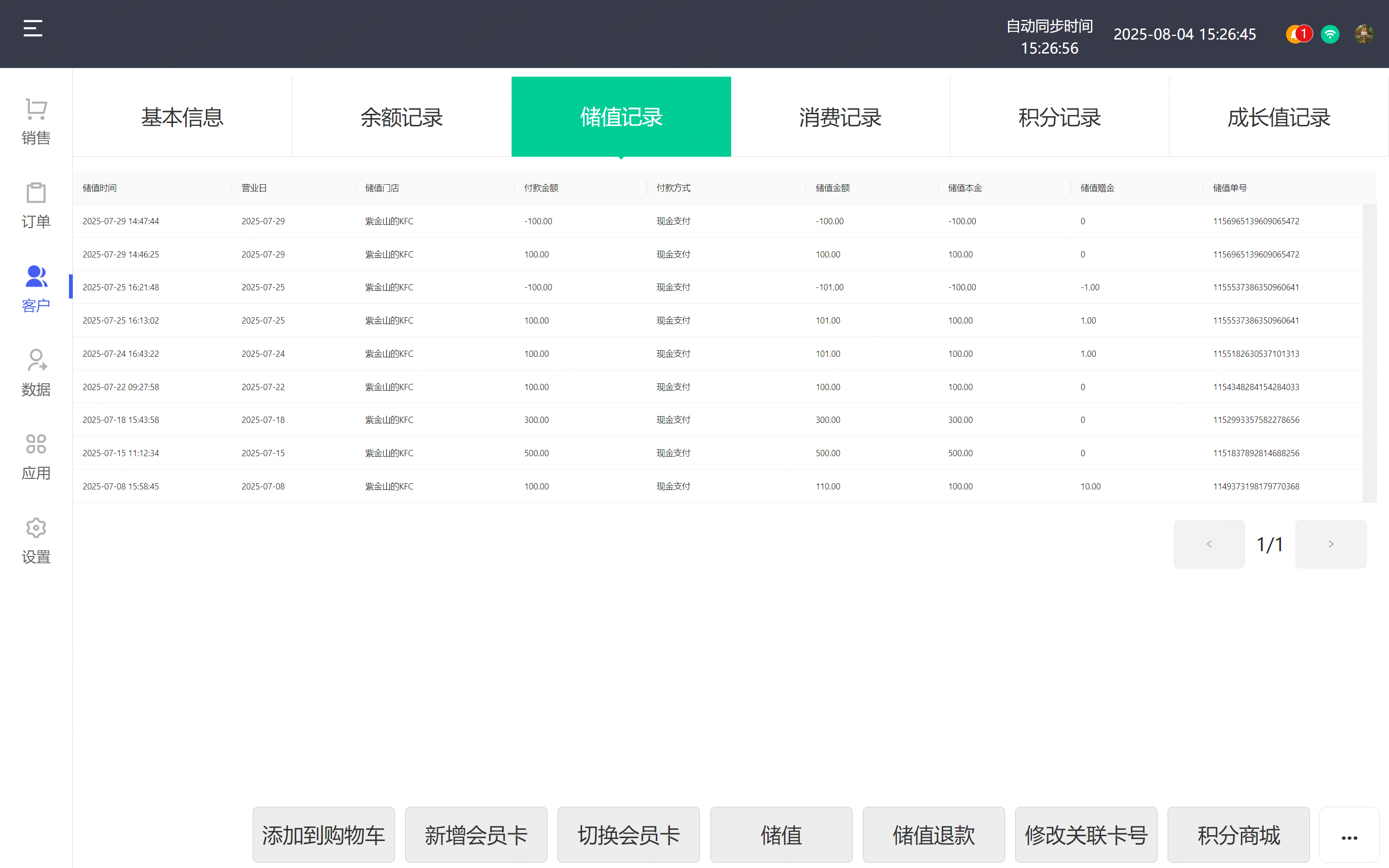
Task: Select row dated 2025-07-22 09:27:58
Action: pos(718,387)
